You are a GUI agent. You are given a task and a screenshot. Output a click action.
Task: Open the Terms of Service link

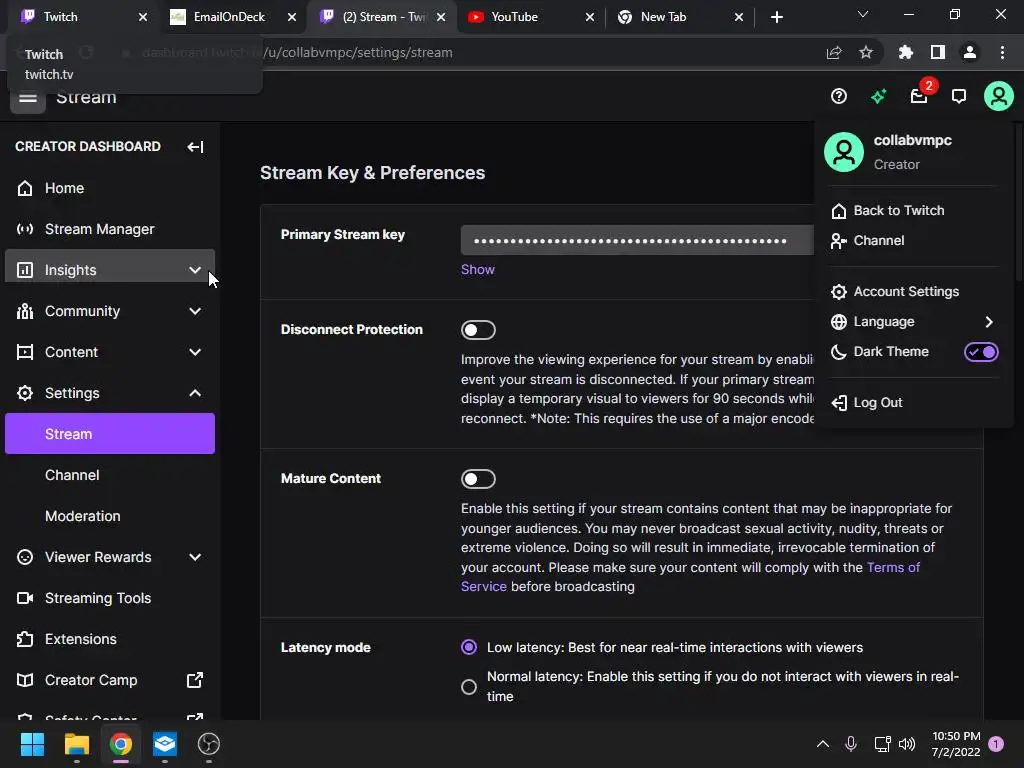pos(893,567)
